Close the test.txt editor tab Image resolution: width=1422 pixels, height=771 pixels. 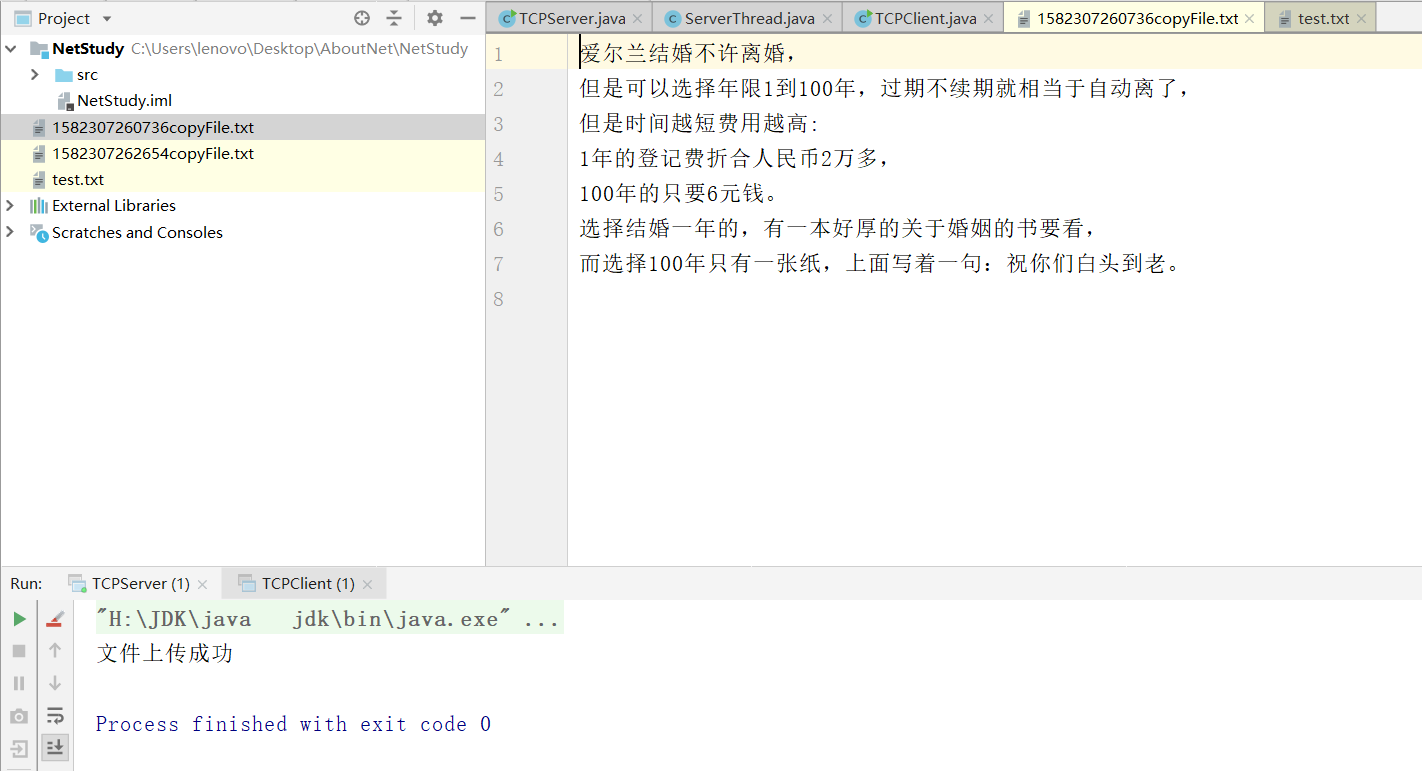coord(1361,19)
